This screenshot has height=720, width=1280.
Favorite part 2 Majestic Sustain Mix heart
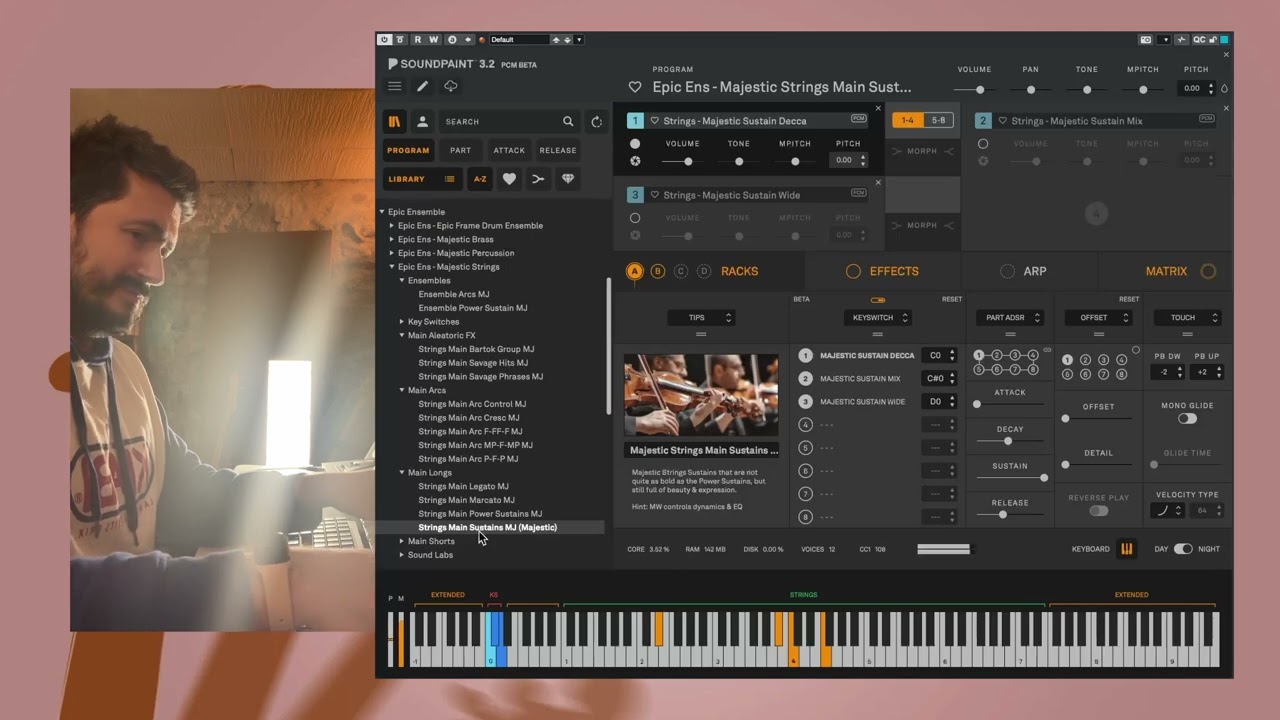pyautogui.click(x=1003, y=121)
